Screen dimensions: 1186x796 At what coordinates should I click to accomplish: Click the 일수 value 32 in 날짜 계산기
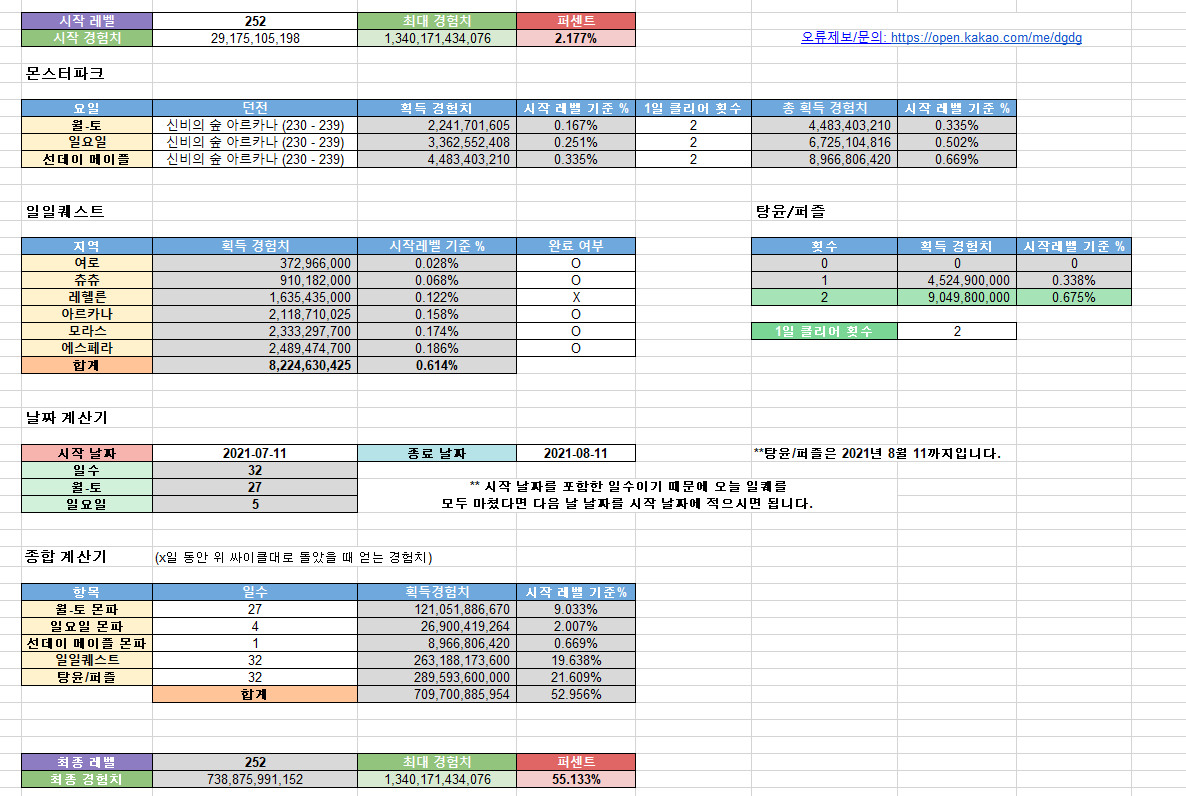(x=255, y=470)
